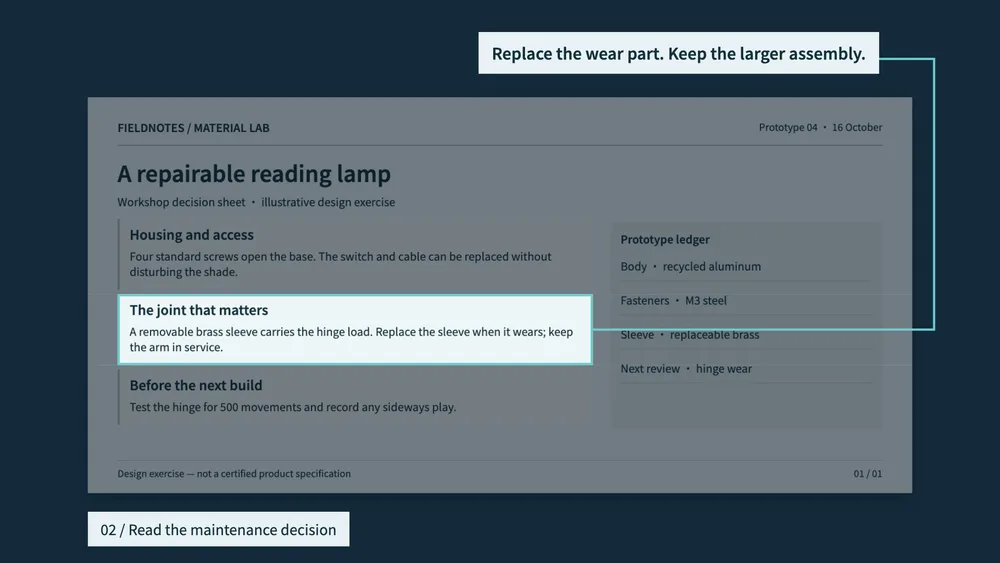The image size is (1000, 563).
Task: Select the 'Body · recycled aluminum' ledger row
Action: 747,267
